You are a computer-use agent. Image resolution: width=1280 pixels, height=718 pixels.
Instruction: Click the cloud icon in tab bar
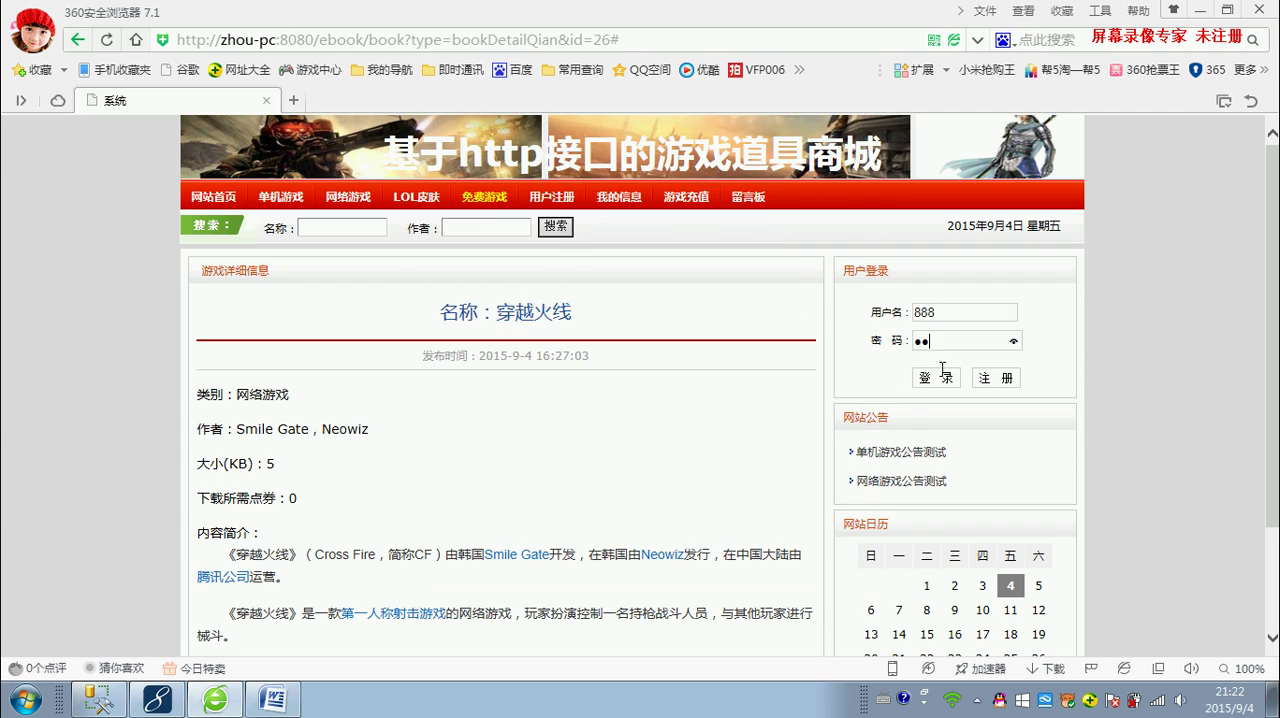coord(58,100)
